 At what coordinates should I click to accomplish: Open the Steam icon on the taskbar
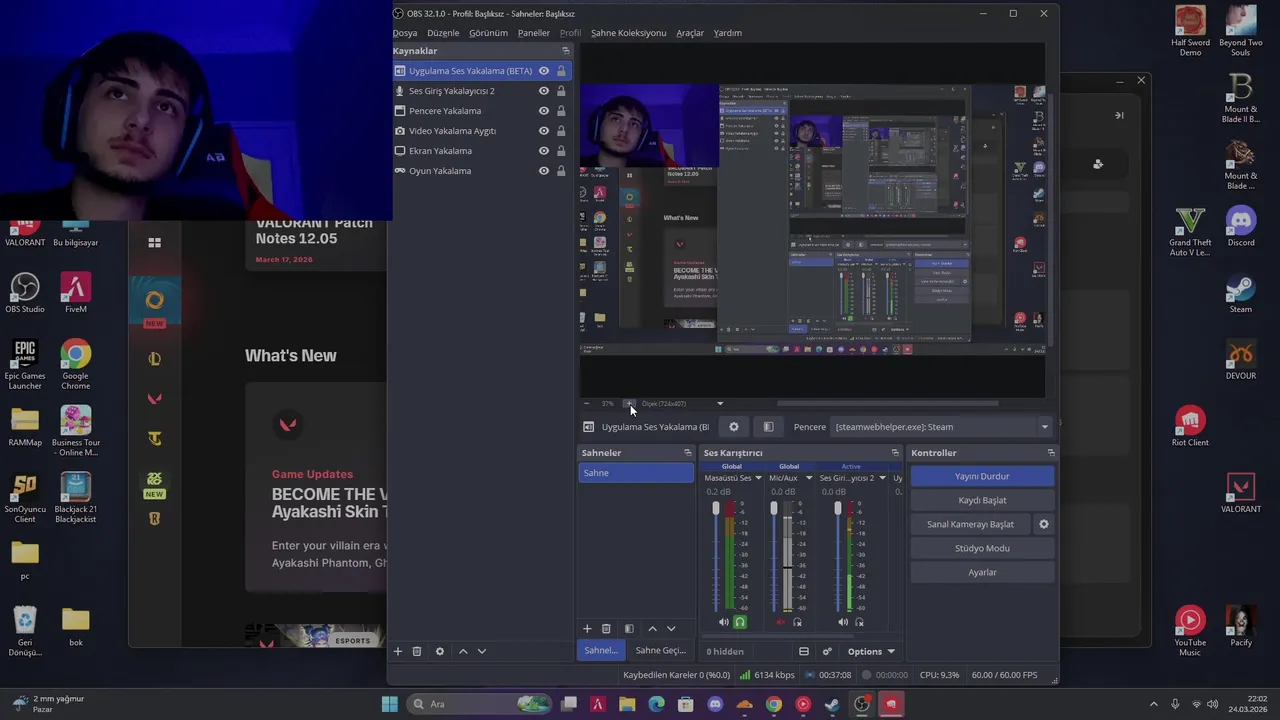(832, 705)
